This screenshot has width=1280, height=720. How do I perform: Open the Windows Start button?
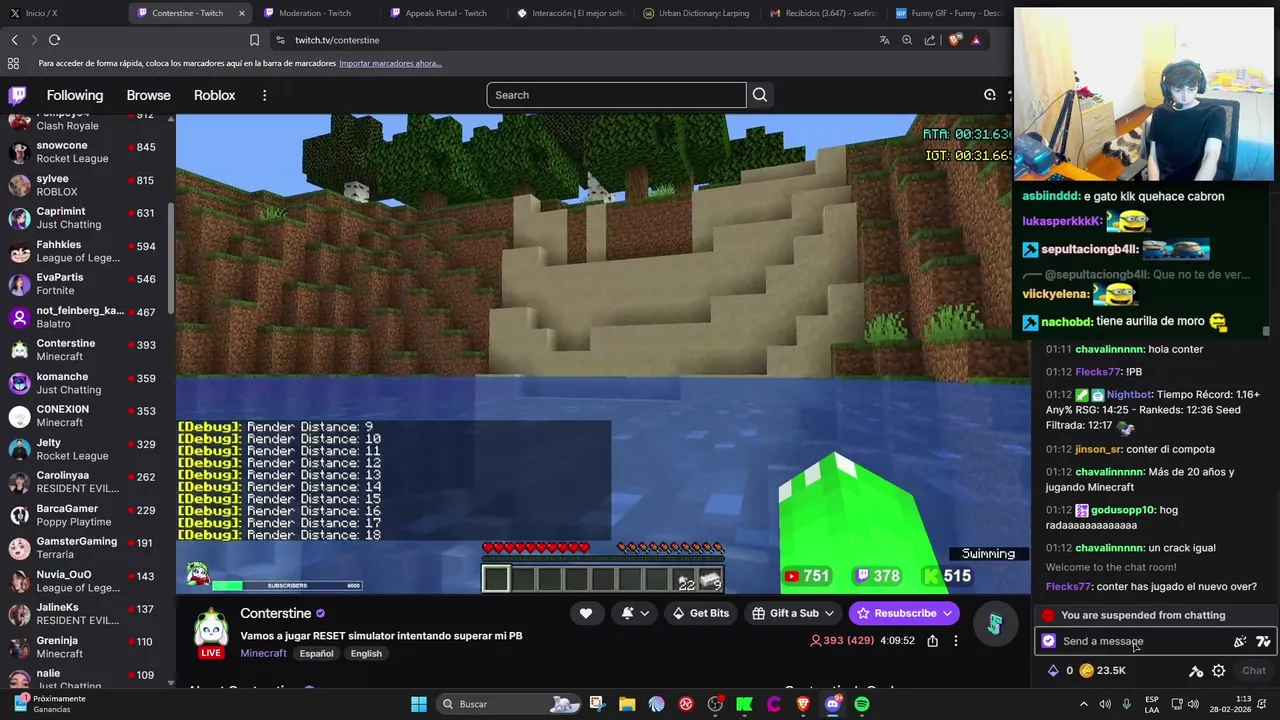[x=419, y=704]
